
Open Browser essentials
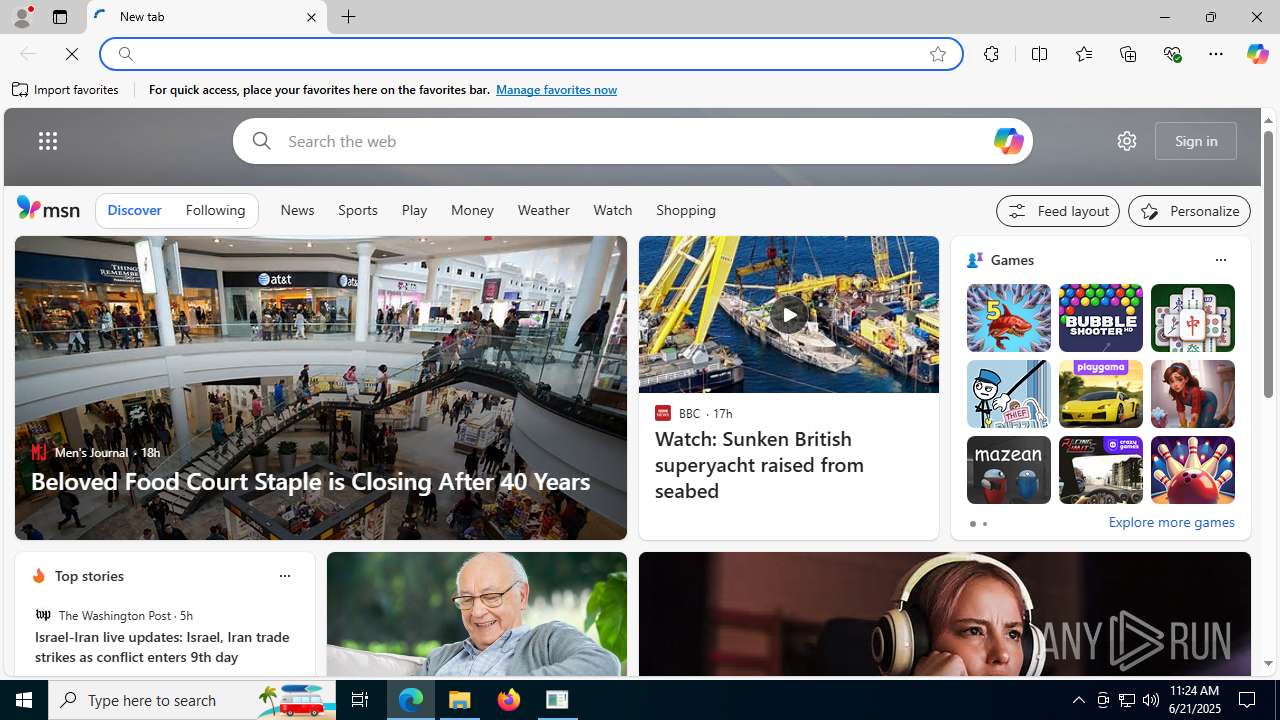coord(1172,54)
